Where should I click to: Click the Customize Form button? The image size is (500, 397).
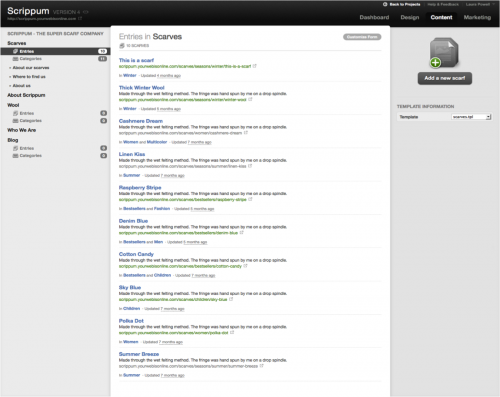[x=362, y=37]
